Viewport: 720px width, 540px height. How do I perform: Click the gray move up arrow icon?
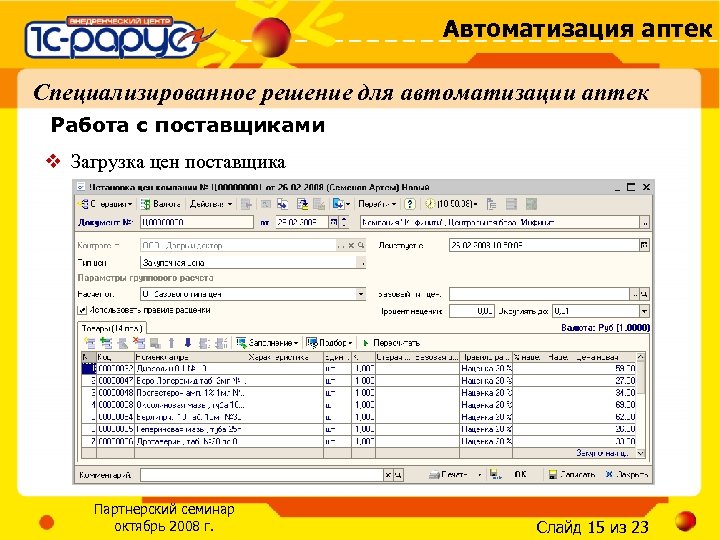[x=171, y=343]
